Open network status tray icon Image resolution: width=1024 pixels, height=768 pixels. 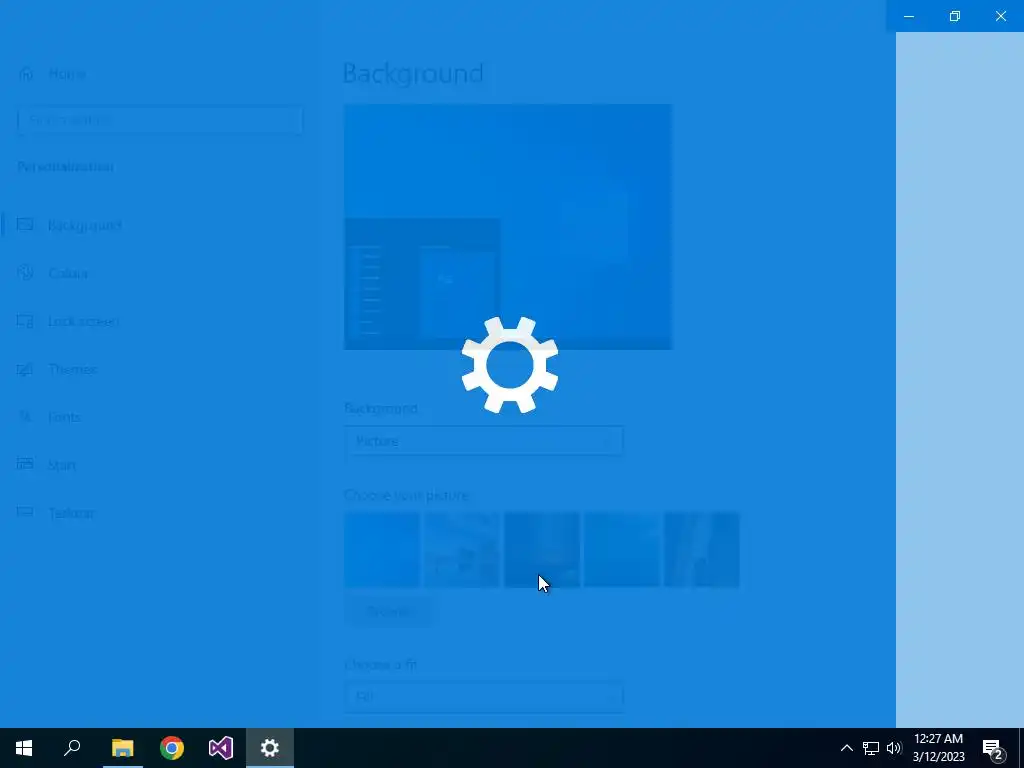(x=871, y=748)
